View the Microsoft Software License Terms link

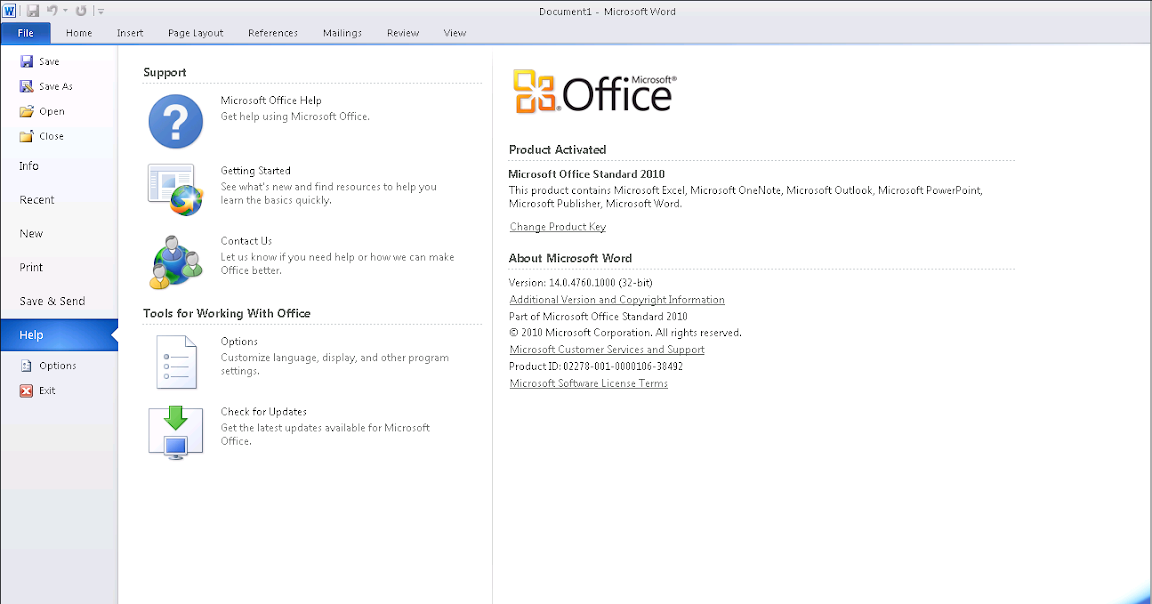coord(588,384)
